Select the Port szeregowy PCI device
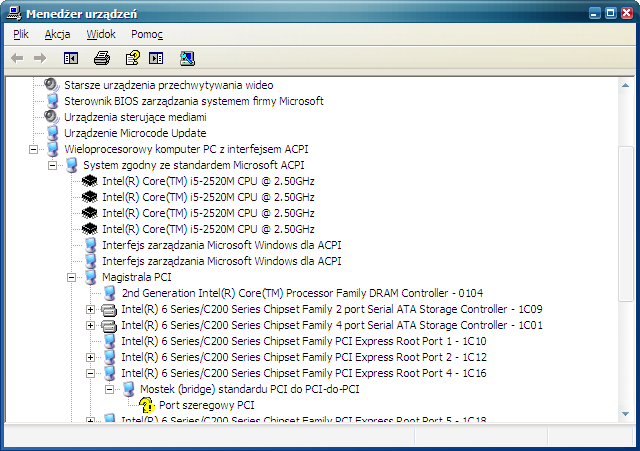 click(207, 405)
